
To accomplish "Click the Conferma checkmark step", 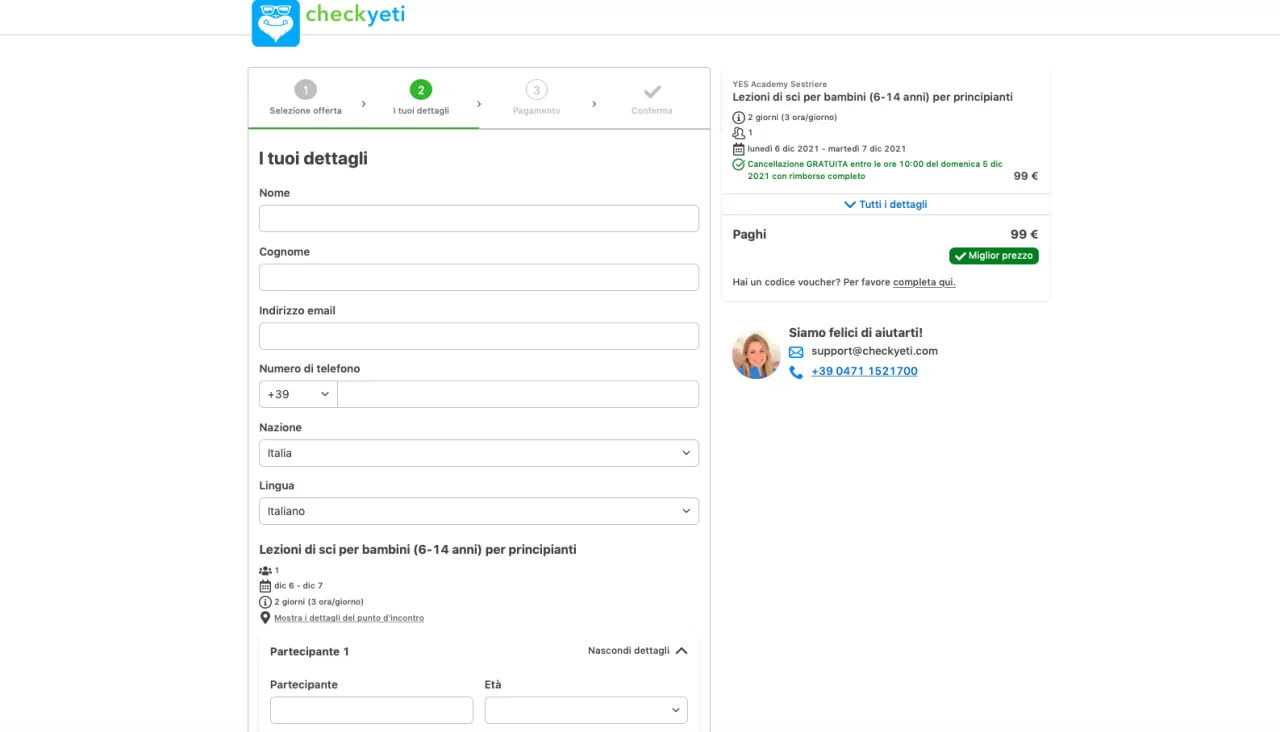I will (x=652, y=99).
